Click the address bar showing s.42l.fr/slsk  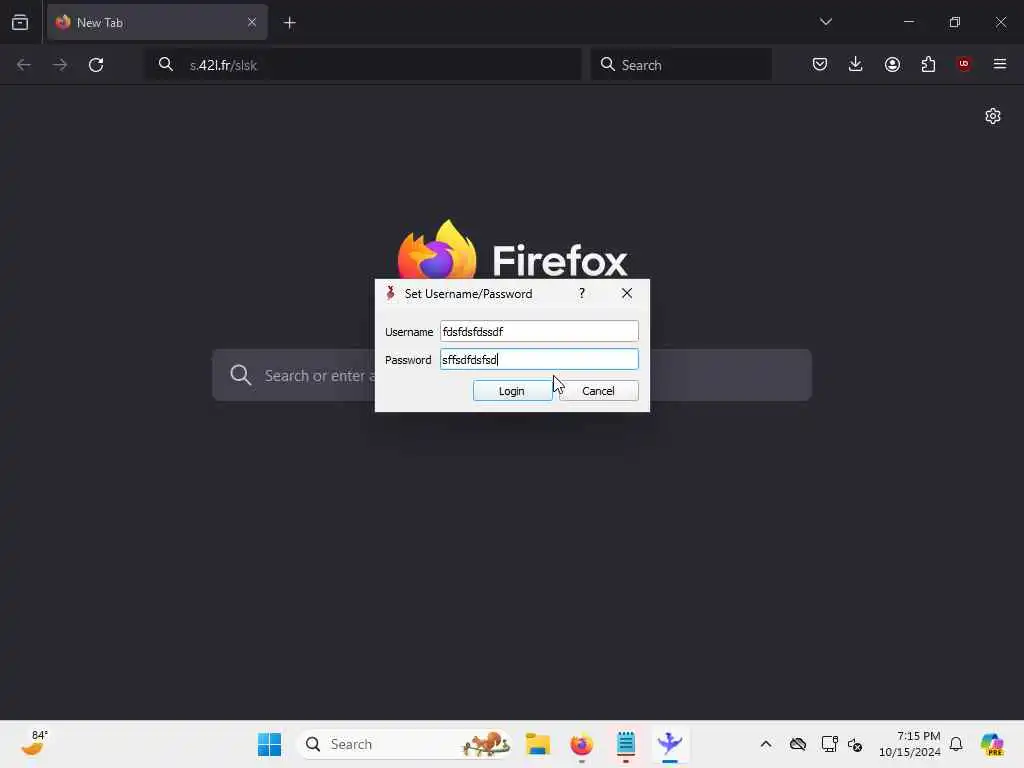pos(363,65)
